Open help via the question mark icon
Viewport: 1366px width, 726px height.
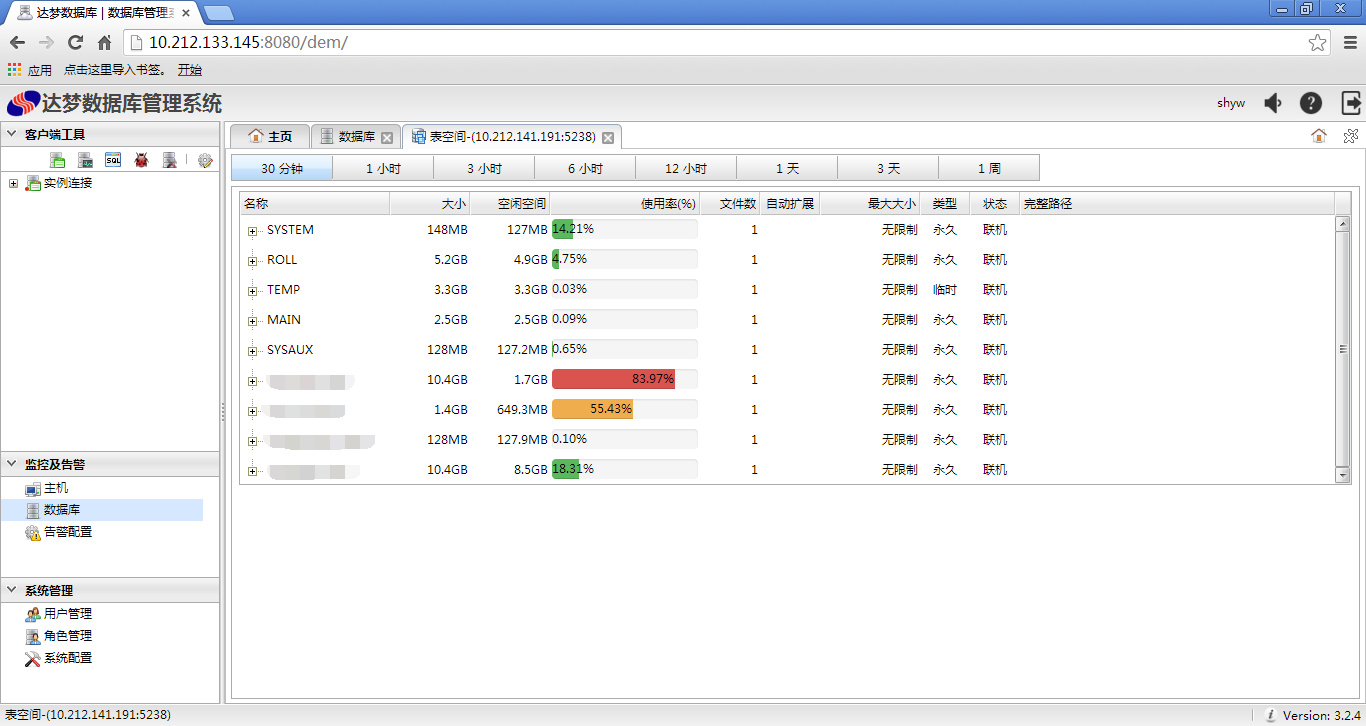click(x=1311, y=103)
